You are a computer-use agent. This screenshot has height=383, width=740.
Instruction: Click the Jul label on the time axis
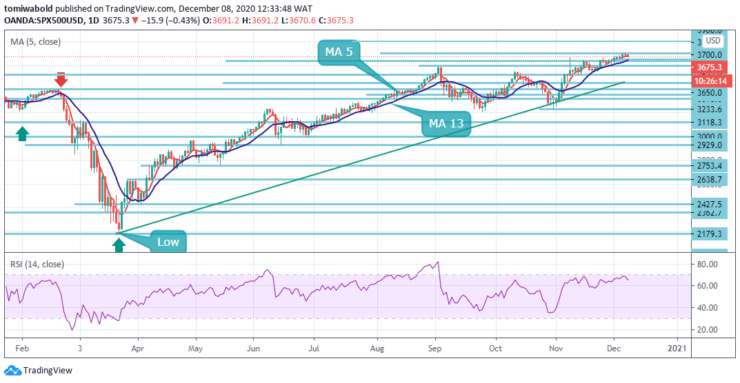click(314, 350)
